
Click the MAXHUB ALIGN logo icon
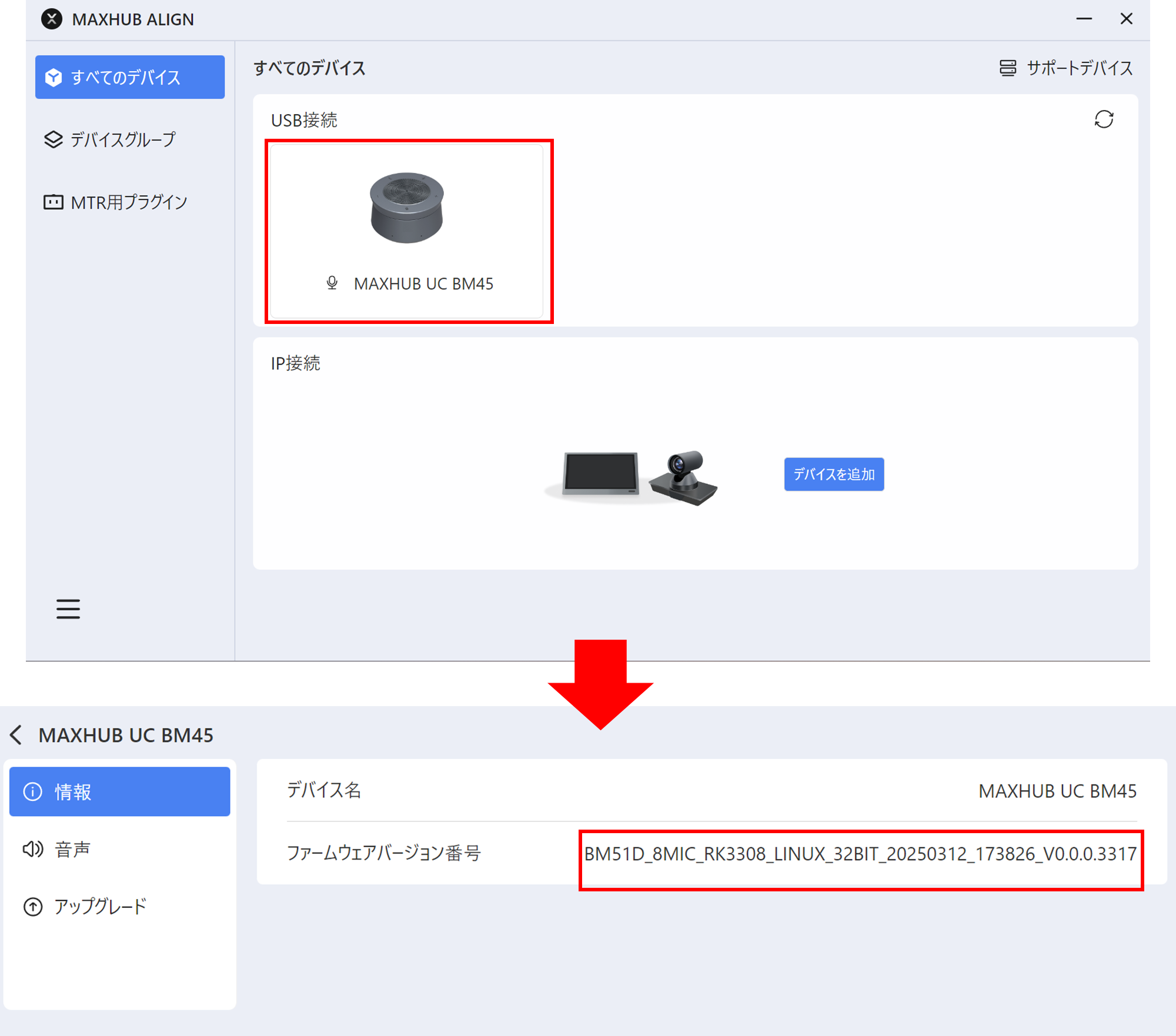pos(52,19)
